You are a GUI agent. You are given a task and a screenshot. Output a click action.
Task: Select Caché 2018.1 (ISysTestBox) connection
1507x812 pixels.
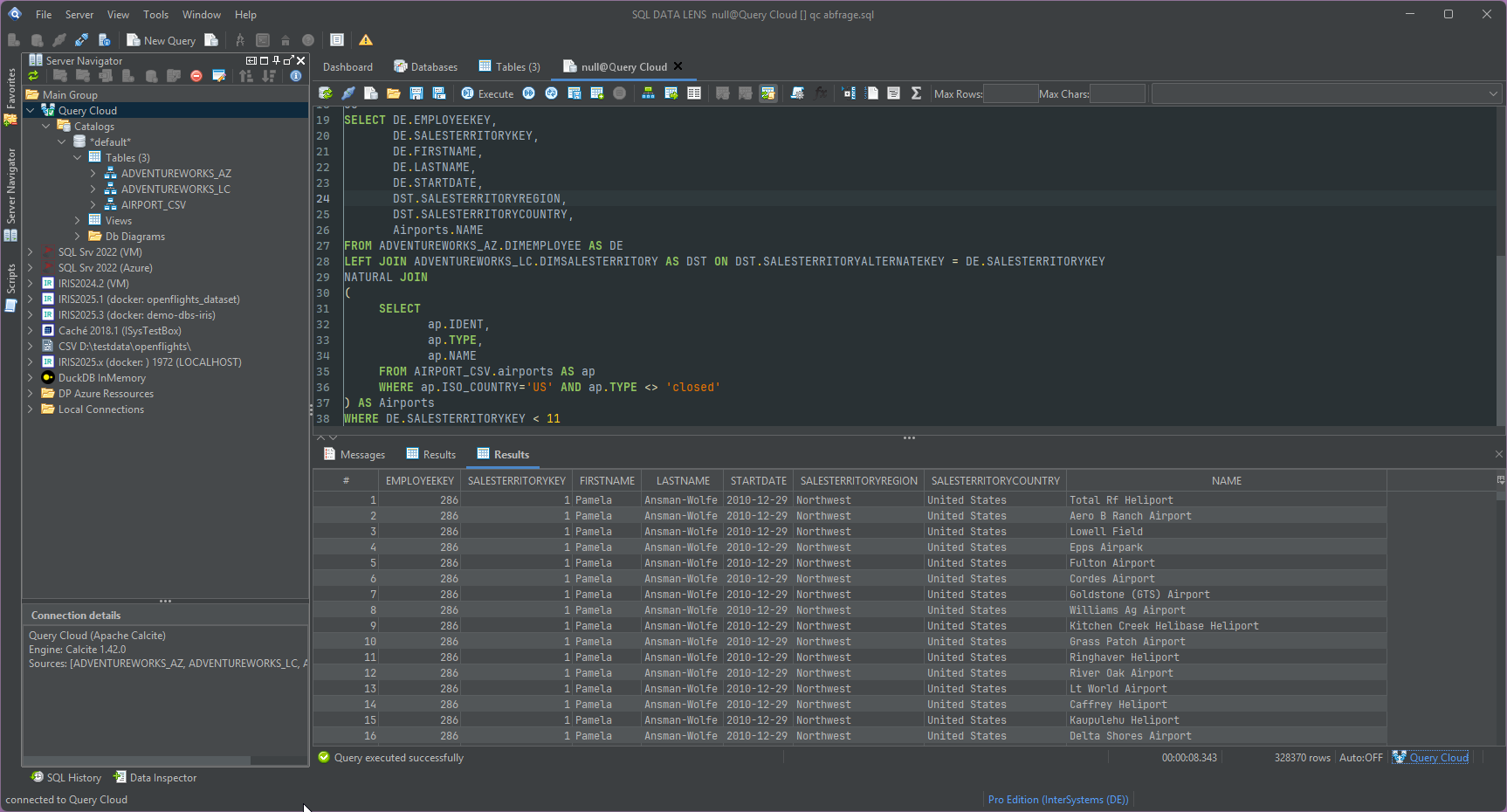point(120,331)
